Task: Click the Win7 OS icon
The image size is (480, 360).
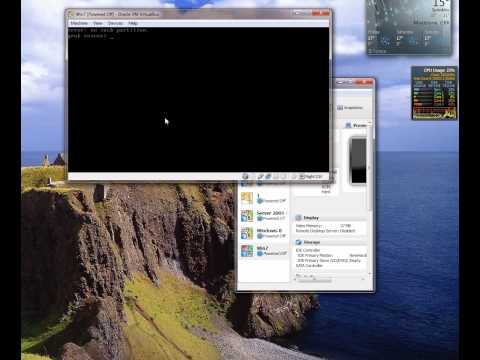Action: pos(247,251)
